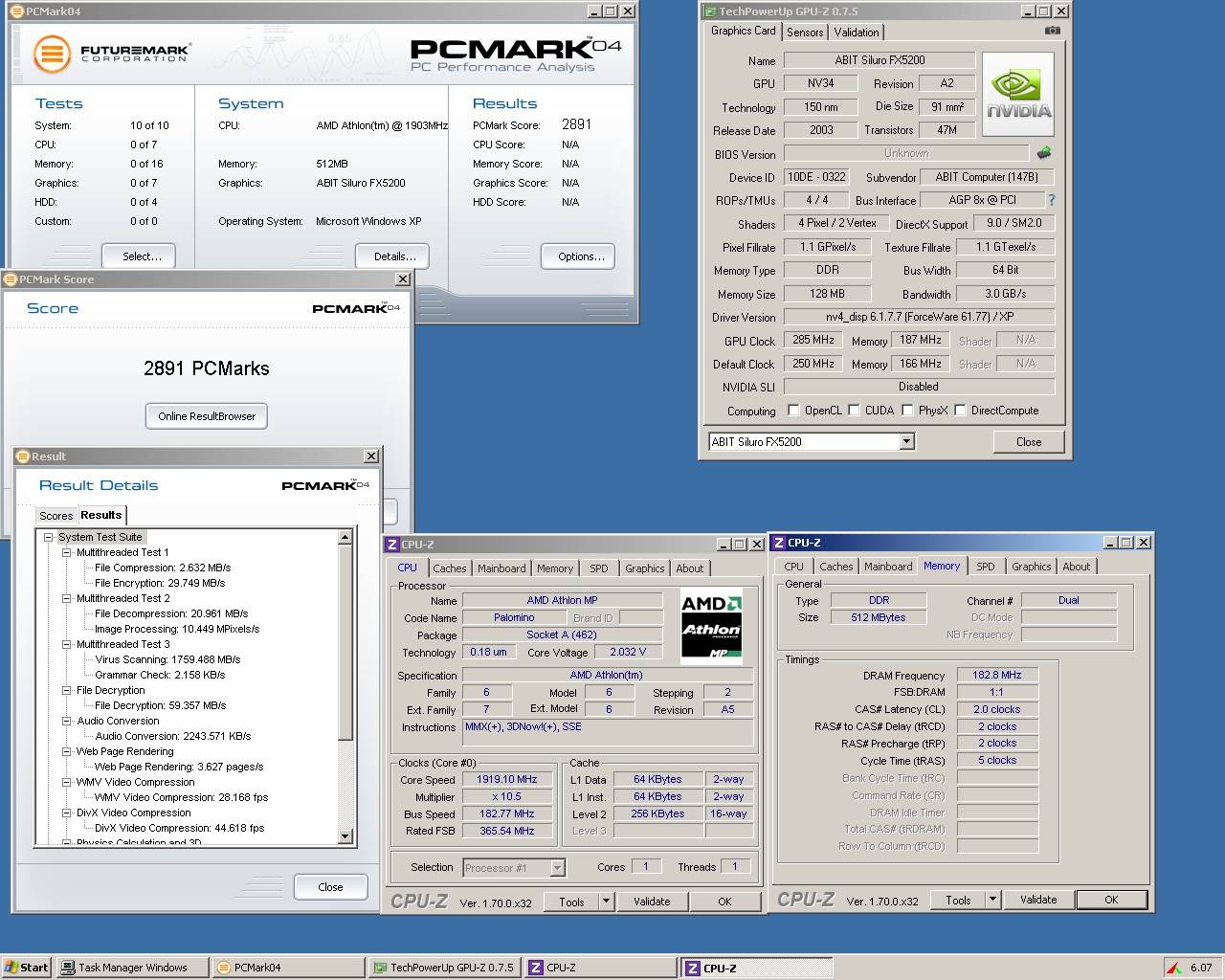Click the Result window title bar icon

pos(23,457)
